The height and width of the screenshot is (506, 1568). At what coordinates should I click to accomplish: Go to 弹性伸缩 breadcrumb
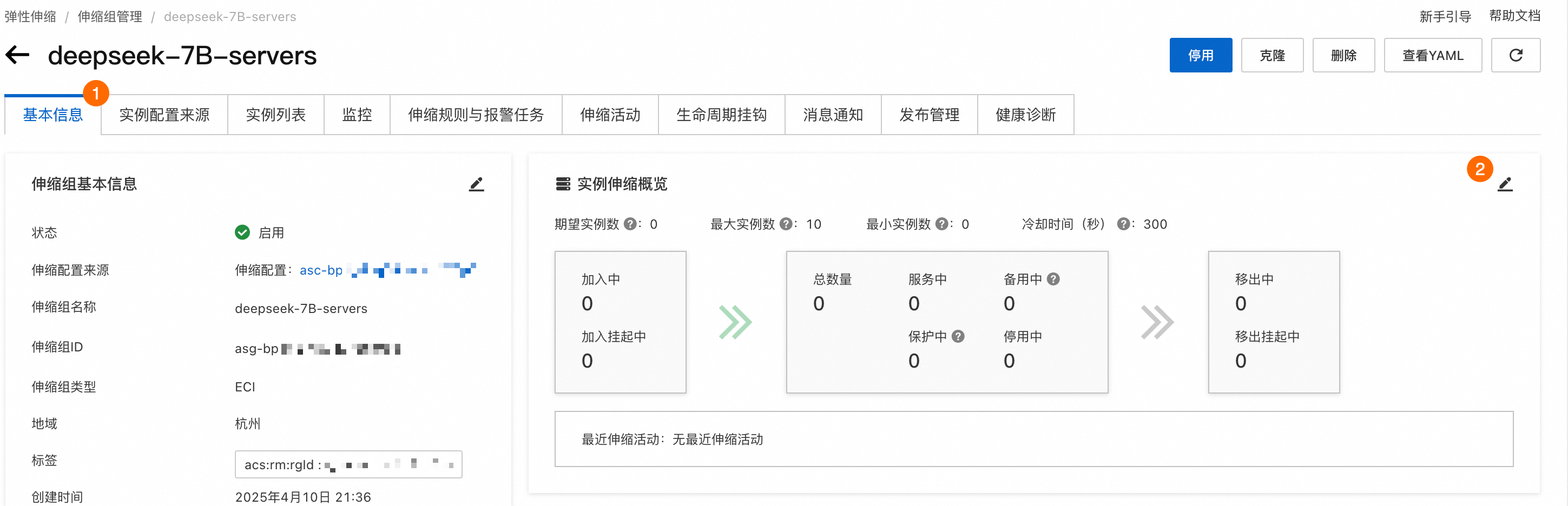pos(30,16)
